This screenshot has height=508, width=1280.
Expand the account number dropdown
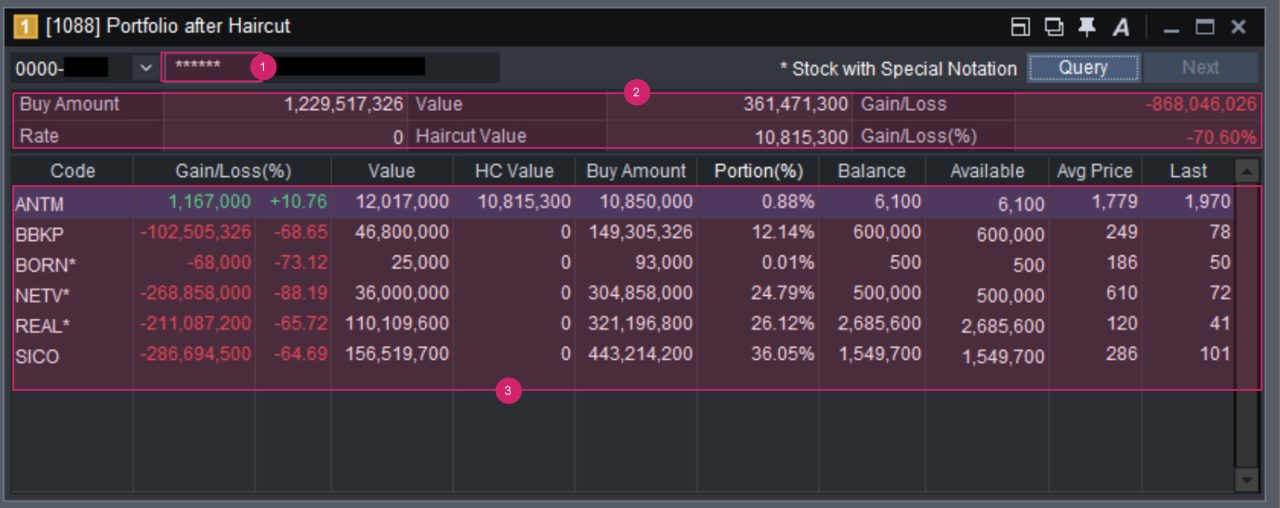144,68
